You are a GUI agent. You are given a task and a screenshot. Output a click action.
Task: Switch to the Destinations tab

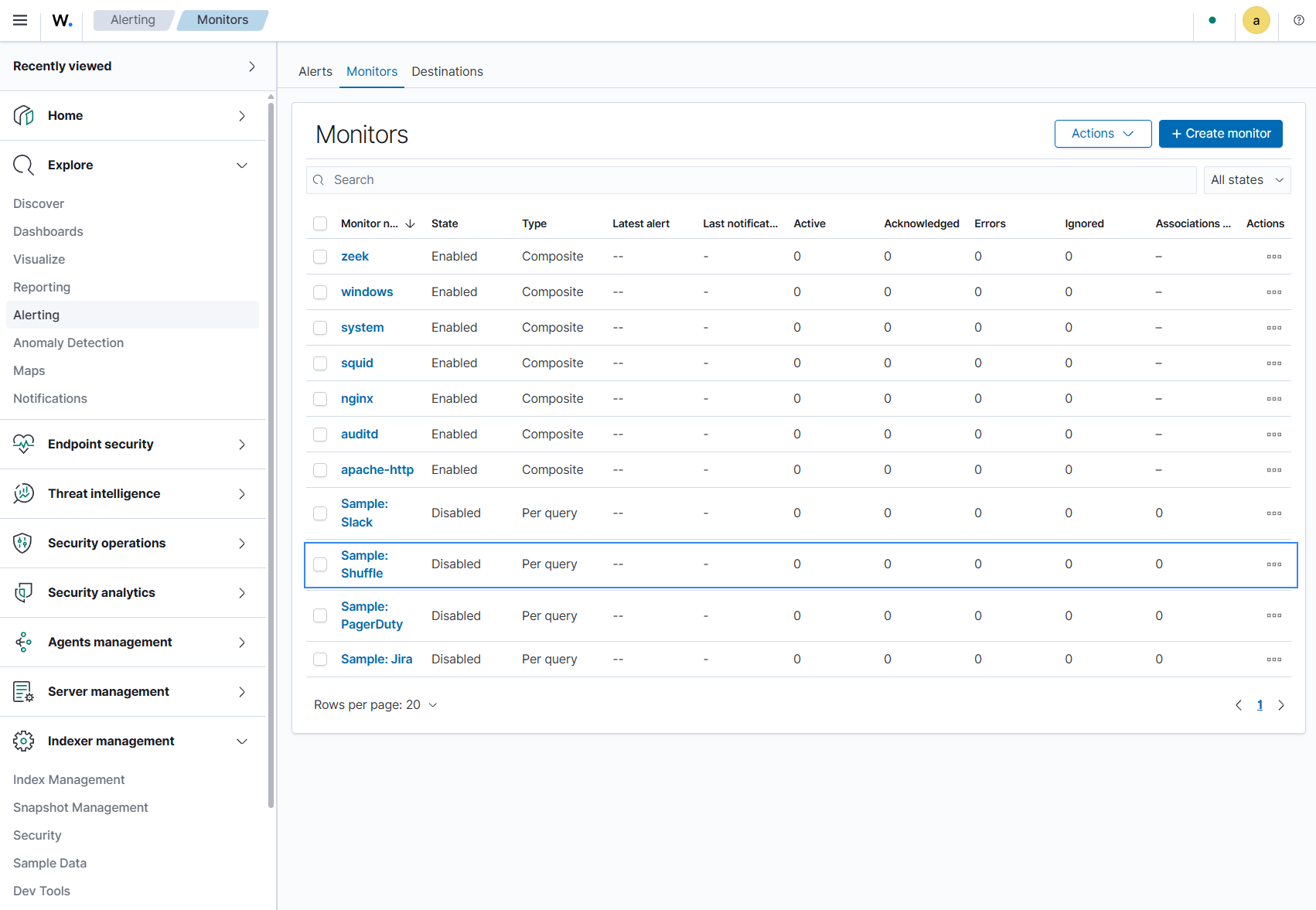pos(447,72)
